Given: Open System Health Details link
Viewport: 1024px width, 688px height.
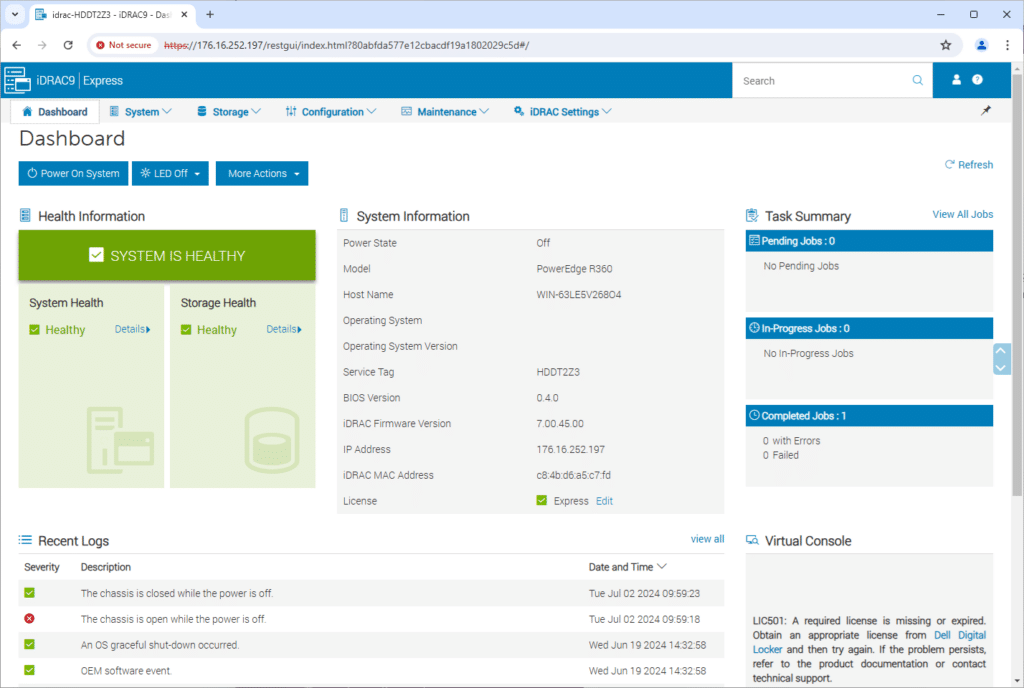Looking at the screenshot, I should pyautogui.click(x=132, y=329).
